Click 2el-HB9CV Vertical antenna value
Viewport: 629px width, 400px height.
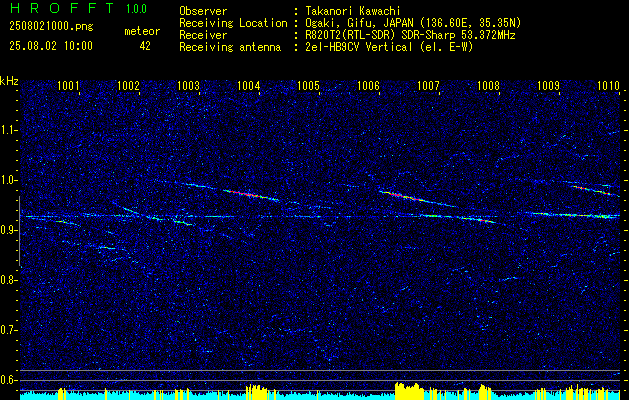[x=389, y=47]
